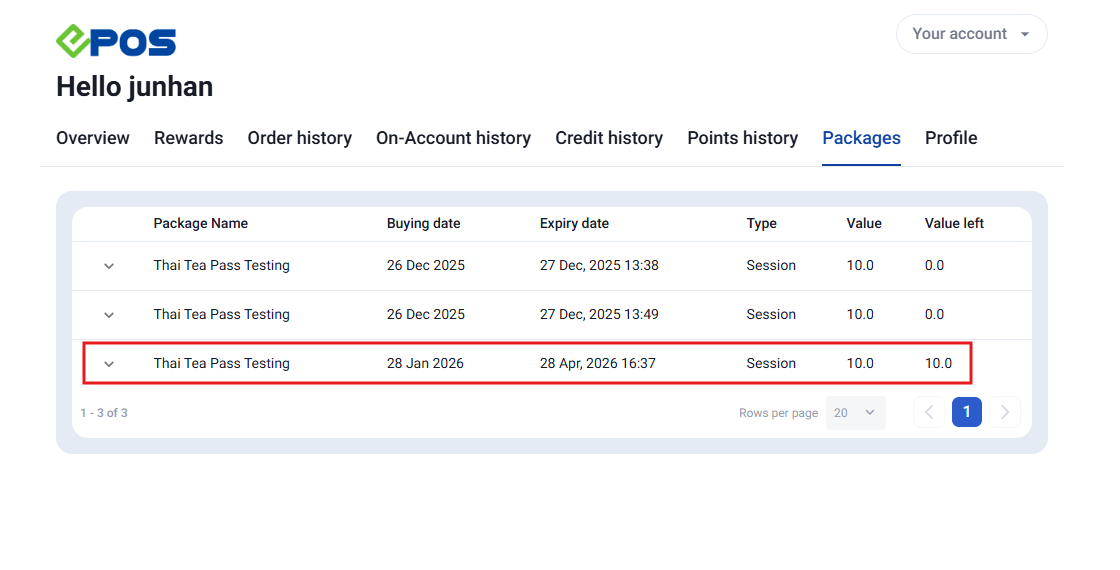The image size is (1120, 570).
Task: Open the Rows per page dropdown
Action: click(855, 413)
